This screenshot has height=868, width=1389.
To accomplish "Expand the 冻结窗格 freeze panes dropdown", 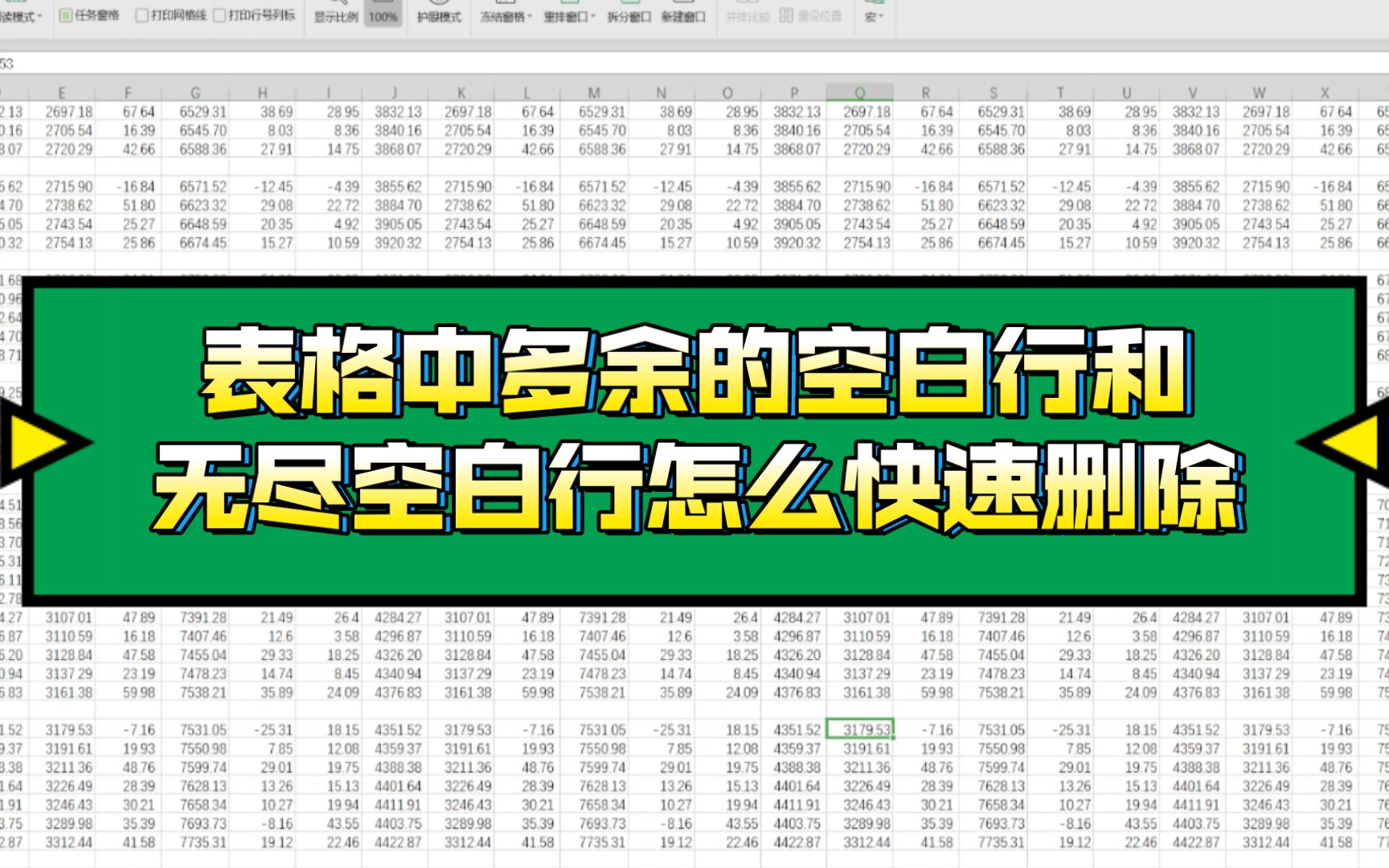I will pyautogui.click(x=506, y=17).
